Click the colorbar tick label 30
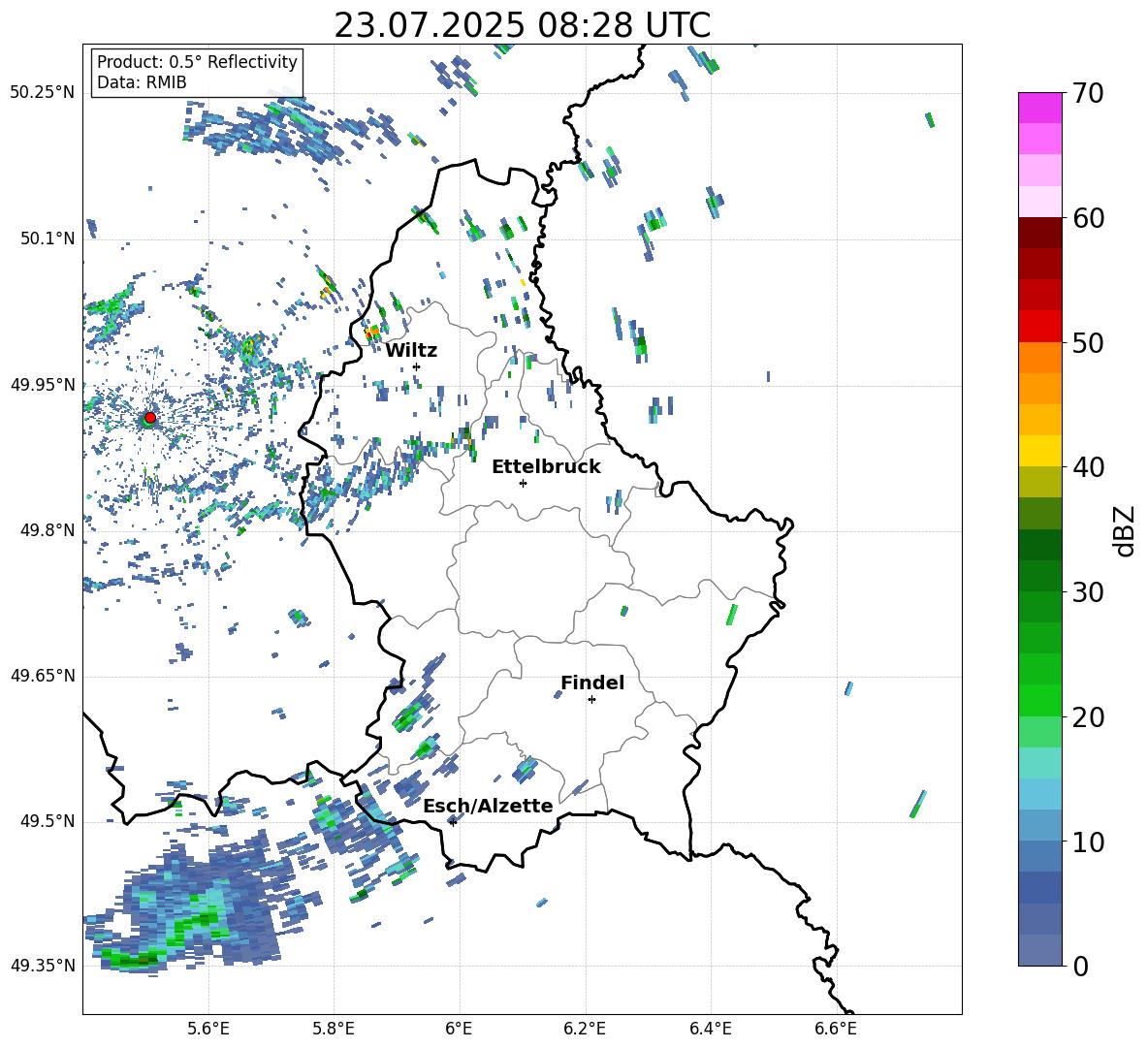This screenshot has width=1148, height=1048. [x=1088, y=592]
